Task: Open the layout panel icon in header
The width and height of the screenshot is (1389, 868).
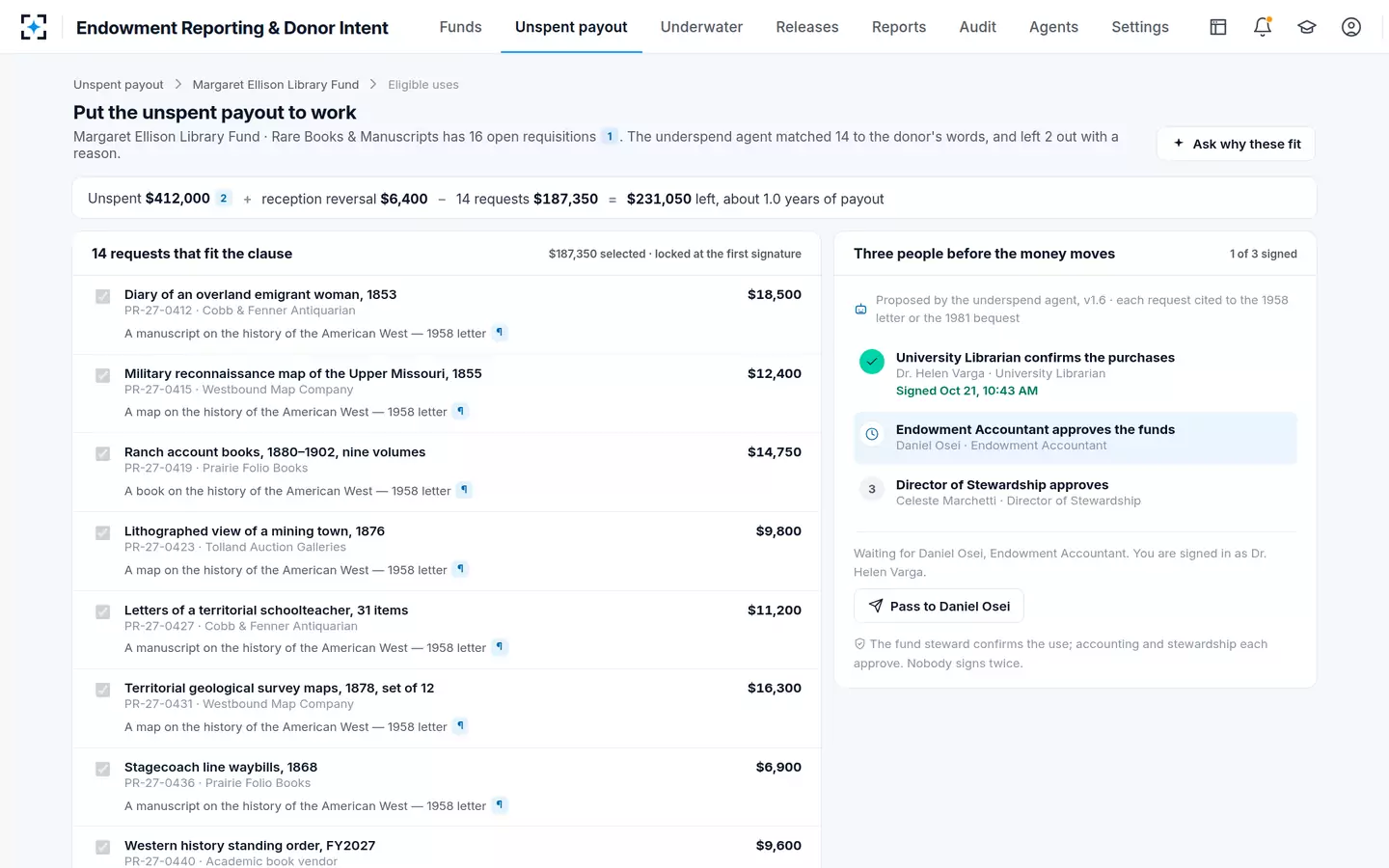Action: point(1218,27)
